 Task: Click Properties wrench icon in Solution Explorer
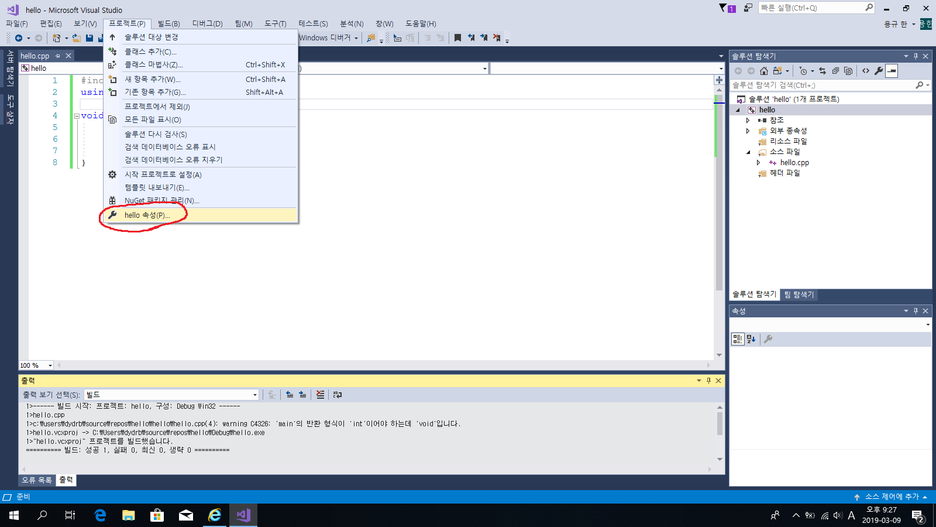click(879, 71)
